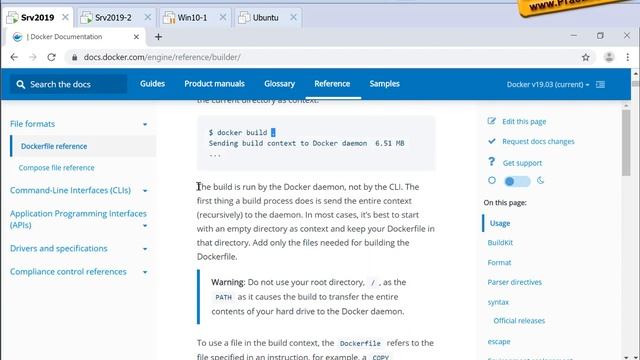Open the Dockerfile reference sidebar link
This screenshot has height=360, width=640.
[x=54, y=146]
